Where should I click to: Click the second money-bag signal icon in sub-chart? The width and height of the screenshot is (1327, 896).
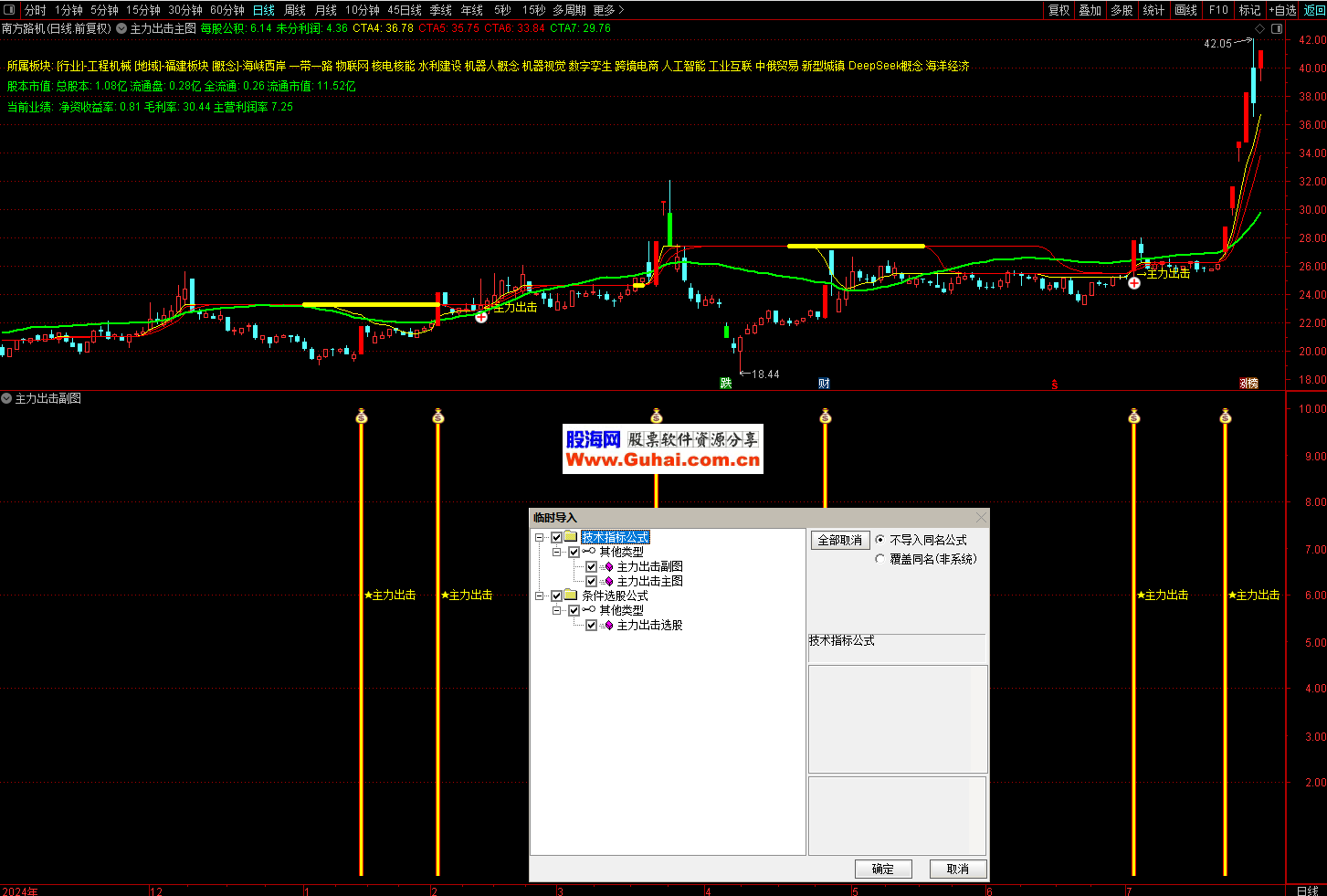[x=438, y=416]
